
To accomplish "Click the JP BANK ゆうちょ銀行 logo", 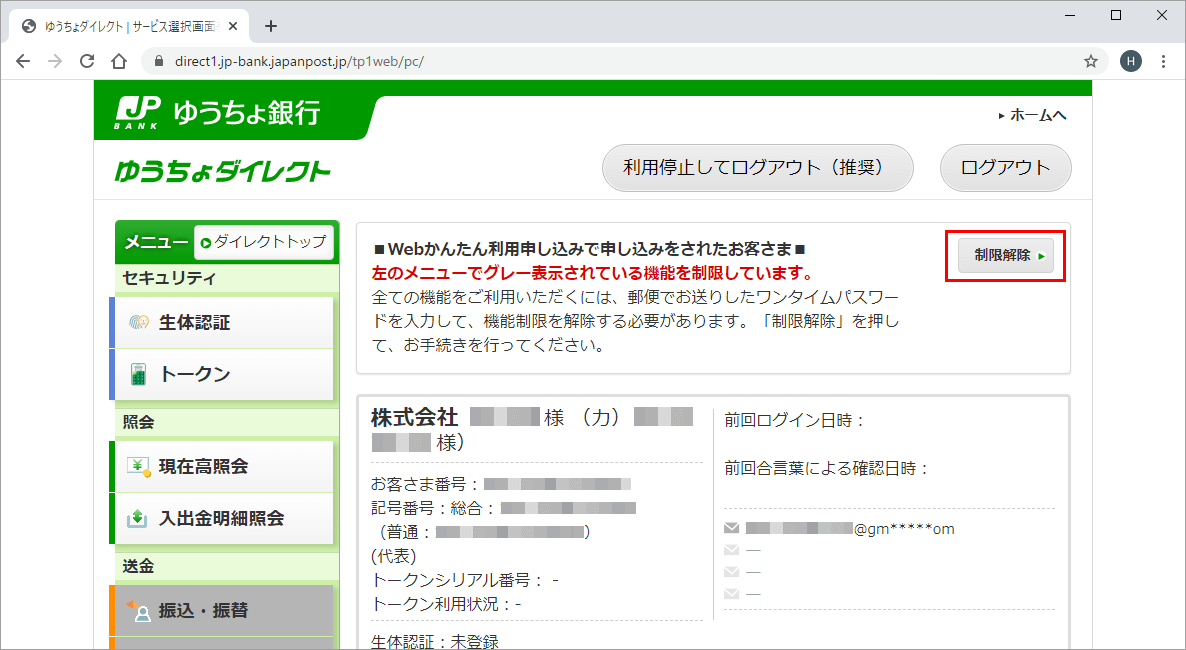I will 219,113.
